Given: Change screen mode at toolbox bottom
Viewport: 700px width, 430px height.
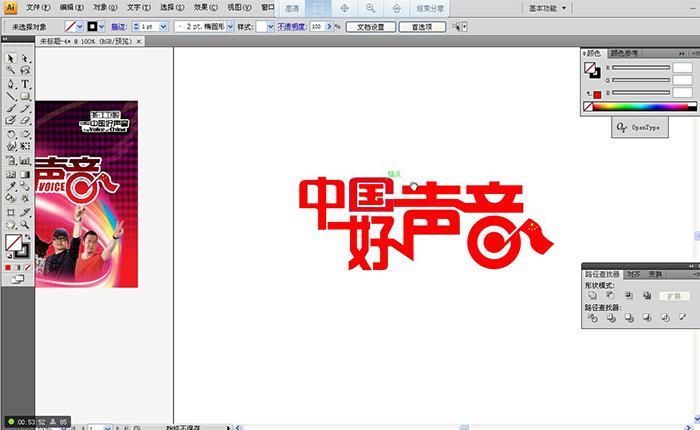Looking at the screenshot, I should [18, 280].
